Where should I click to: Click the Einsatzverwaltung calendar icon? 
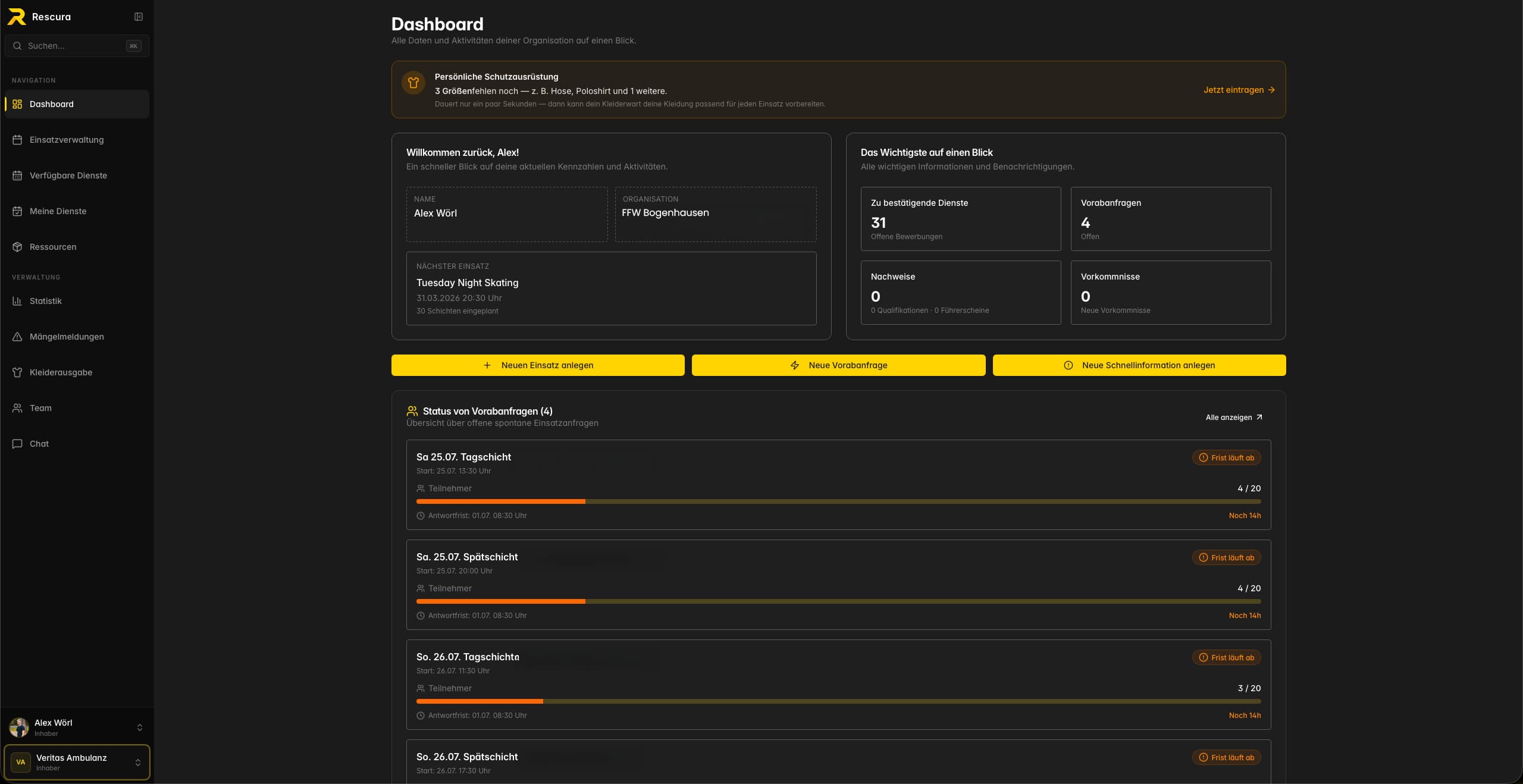[x=17, y=140]
